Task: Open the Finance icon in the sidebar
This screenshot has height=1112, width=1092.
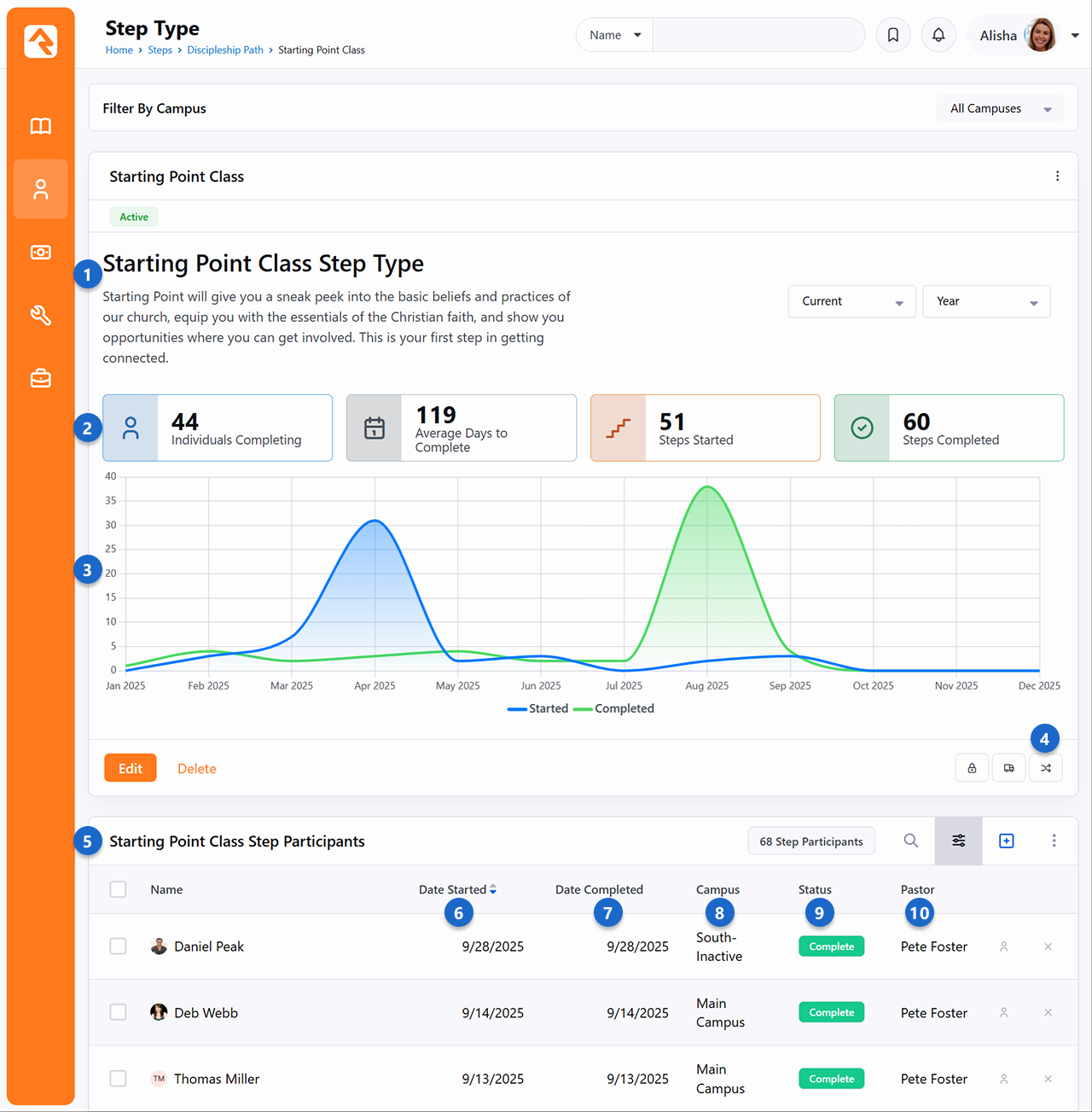Action: coord(41,253)
